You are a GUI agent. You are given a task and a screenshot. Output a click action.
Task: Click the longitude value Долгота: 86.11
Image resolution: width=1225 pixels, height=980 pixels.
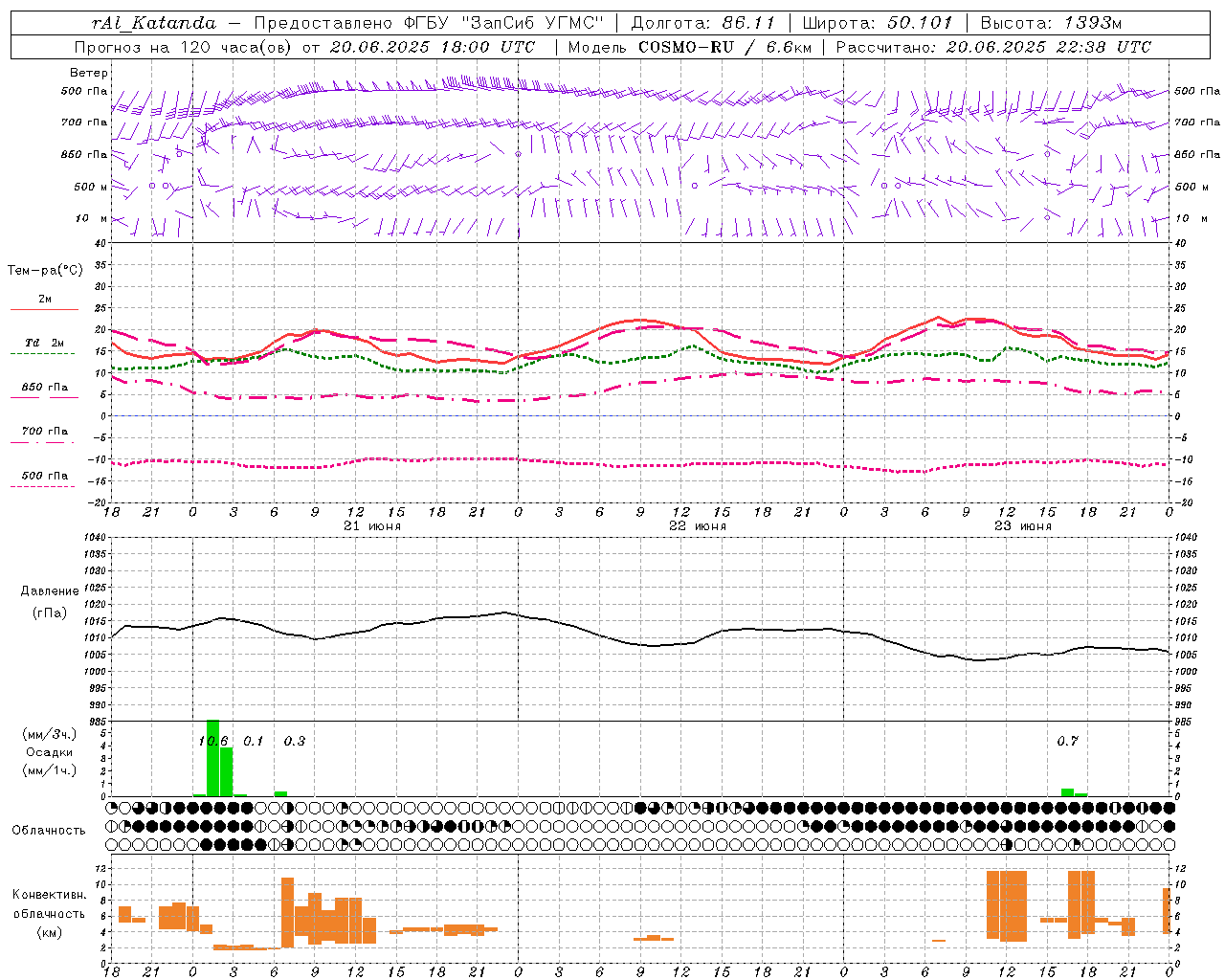click(x=702, y=23)
